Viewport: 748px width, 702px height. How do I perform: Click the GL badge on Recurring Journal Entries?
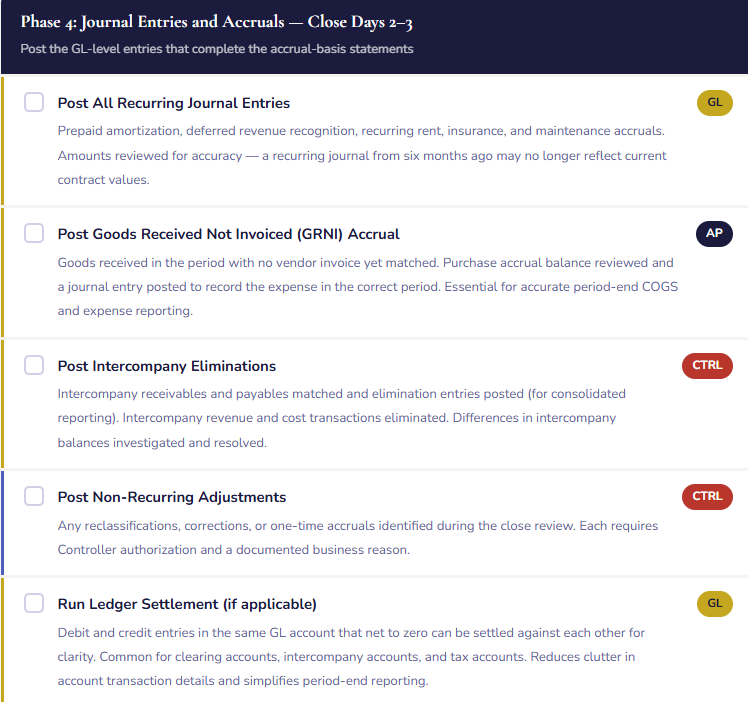(x=714, y=103)
